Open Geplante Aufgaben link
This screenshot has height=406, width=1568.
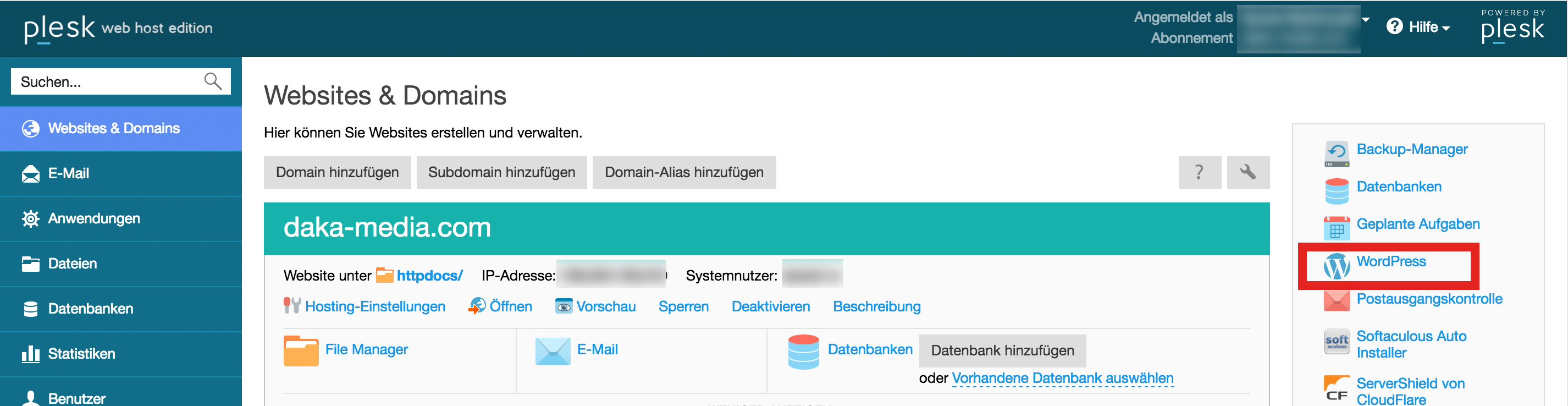coord(1418,224)
